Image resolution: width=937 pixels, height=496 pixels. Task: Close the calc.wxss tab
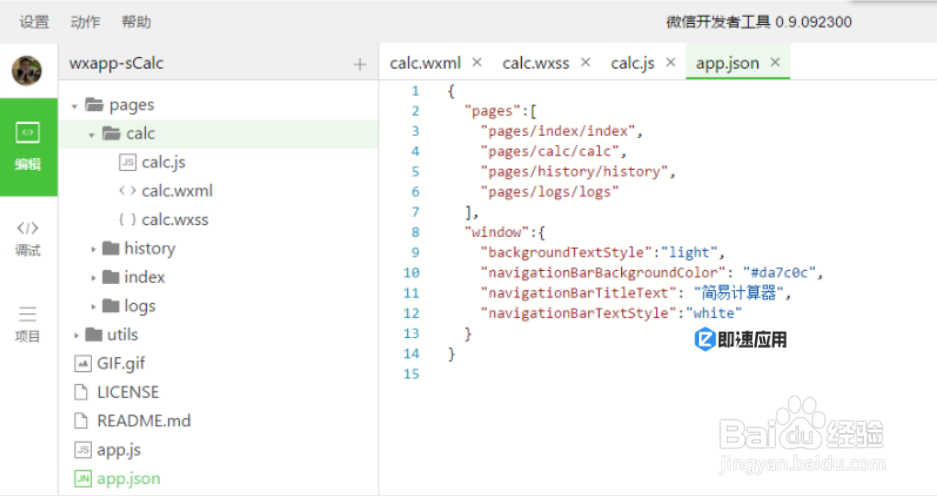click(586, 62)
